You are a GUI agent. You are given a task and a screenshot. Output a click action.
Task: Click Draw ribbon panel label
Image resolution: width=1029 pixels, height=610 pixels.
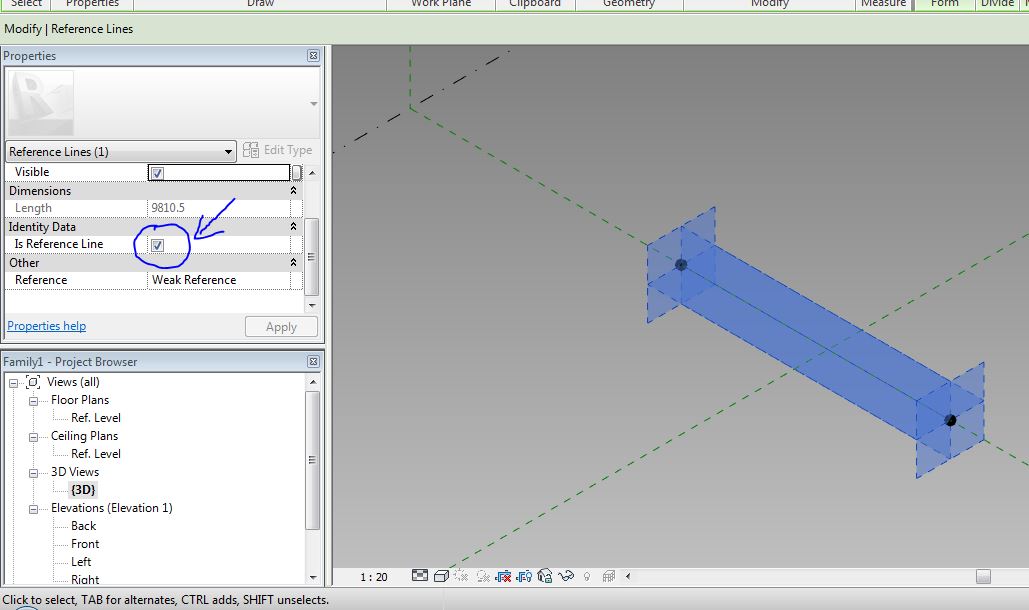[261, 3]
